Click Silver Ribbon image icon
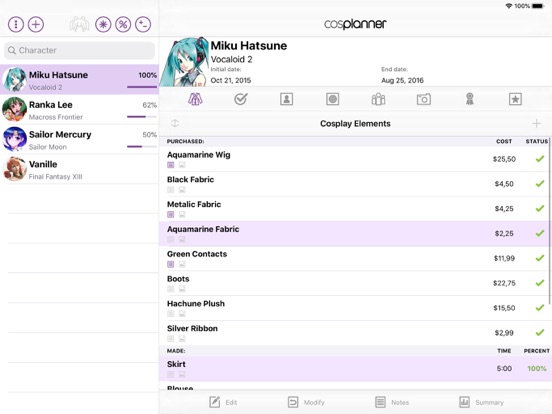The image size is (552, 414). (182, 339)
